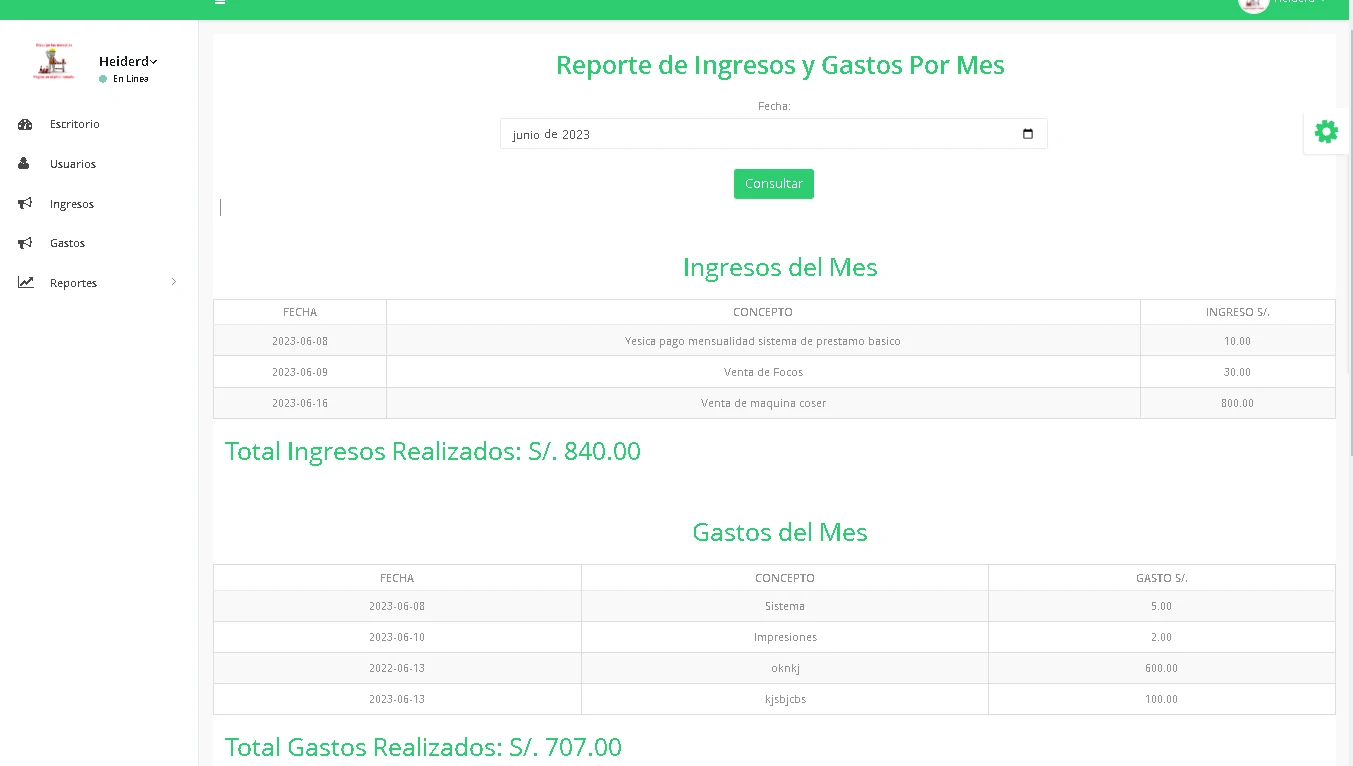Open the calendar picker in the Fecha field
This screenshot has height=766, width=1353.
click(x=1028, y=133)
